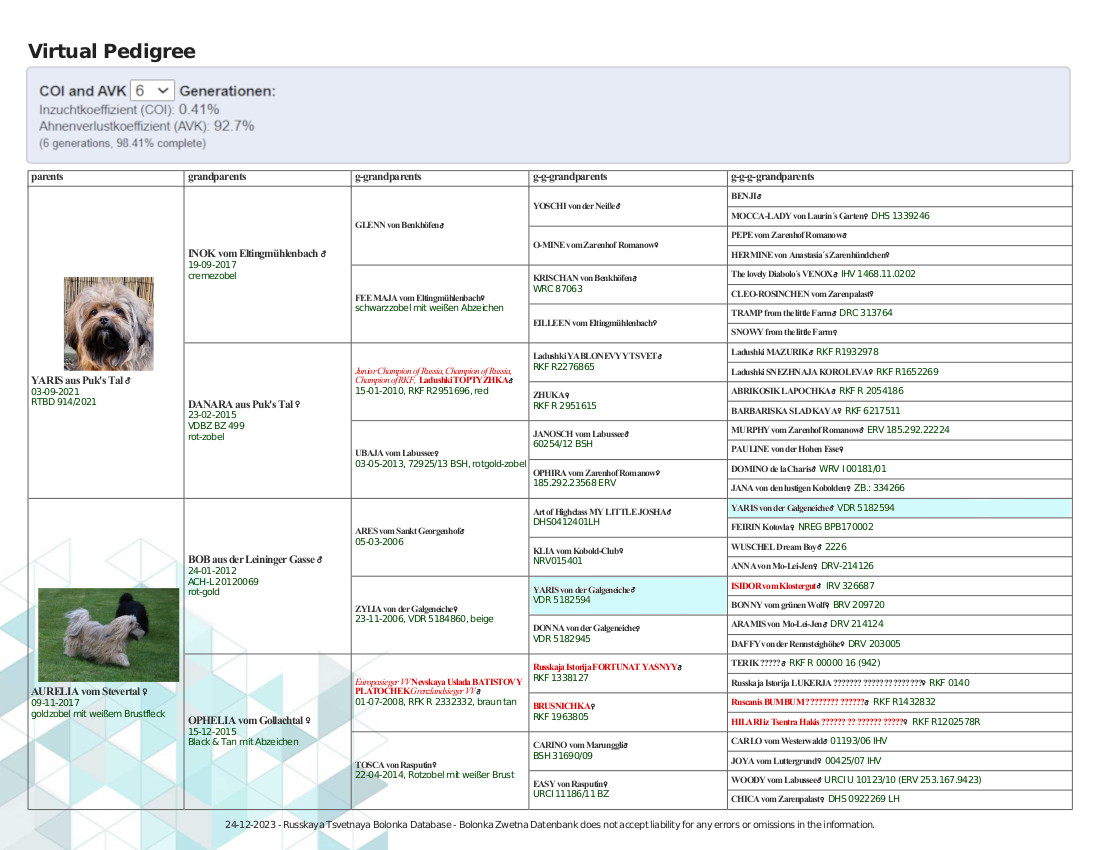Screen dimensions: 1100x850
Task: Open the generations dropdown showing 6
Action: pos(152,90)
